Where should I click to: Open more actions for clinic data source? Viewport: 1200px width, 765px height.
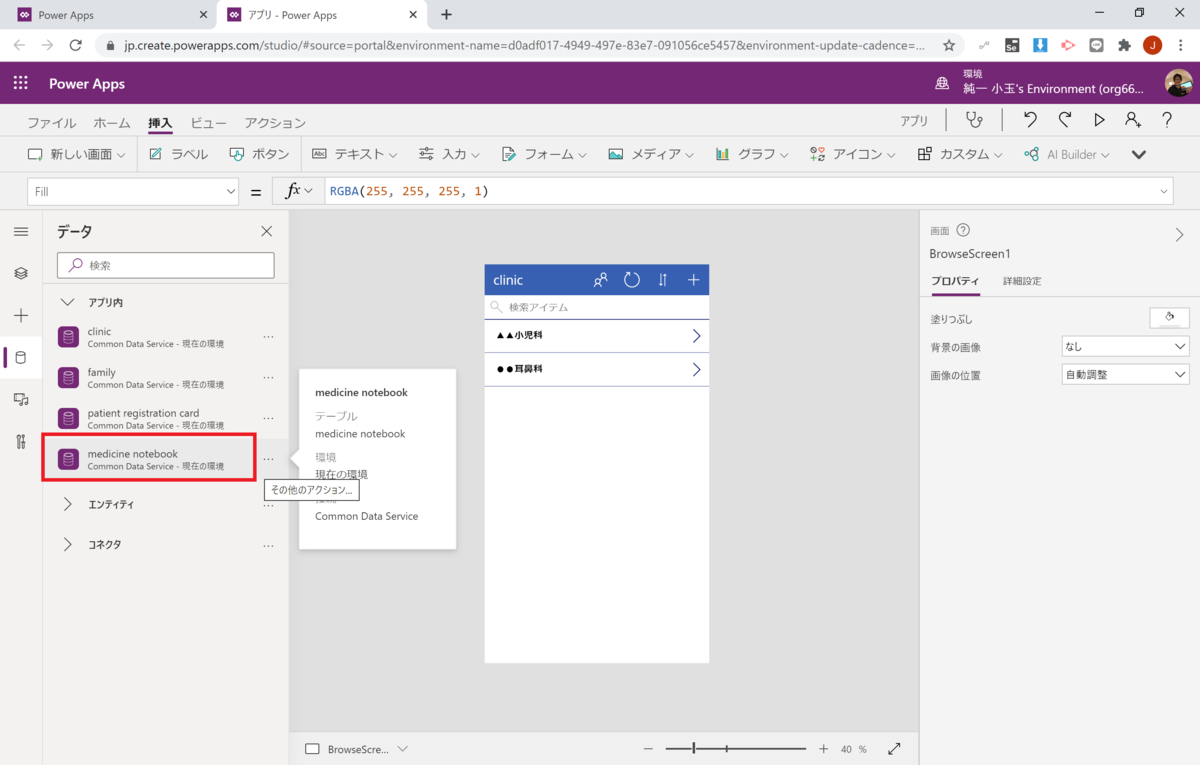coord(268,337)
